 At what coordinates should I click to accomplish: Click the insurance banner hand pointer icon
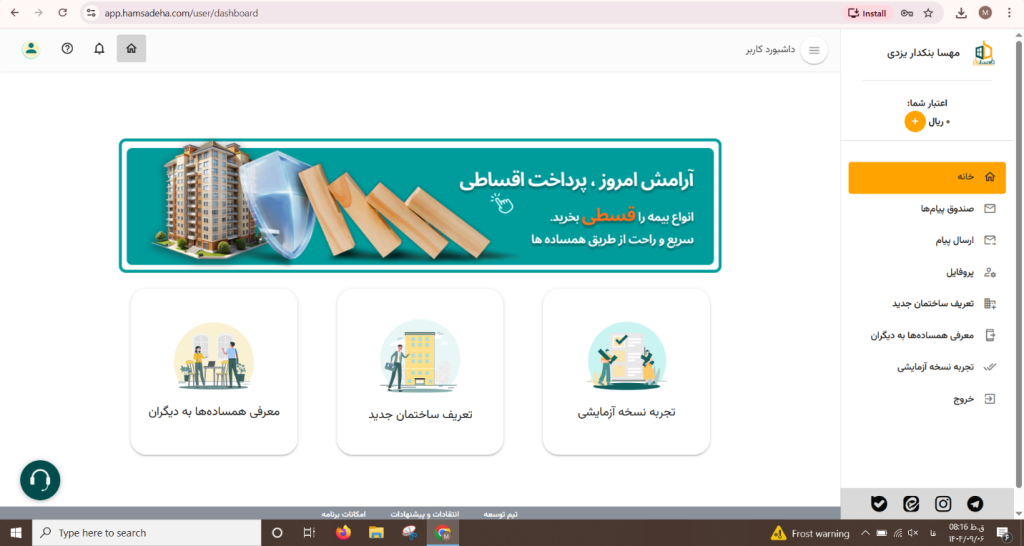tap(502, 203)
